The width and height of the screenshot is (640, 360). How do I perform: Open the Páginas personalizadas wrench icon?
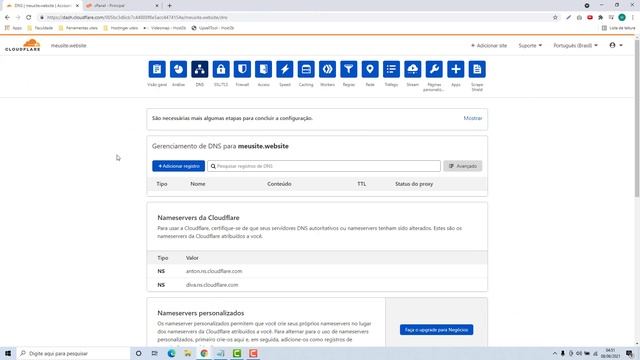(434, 69)
